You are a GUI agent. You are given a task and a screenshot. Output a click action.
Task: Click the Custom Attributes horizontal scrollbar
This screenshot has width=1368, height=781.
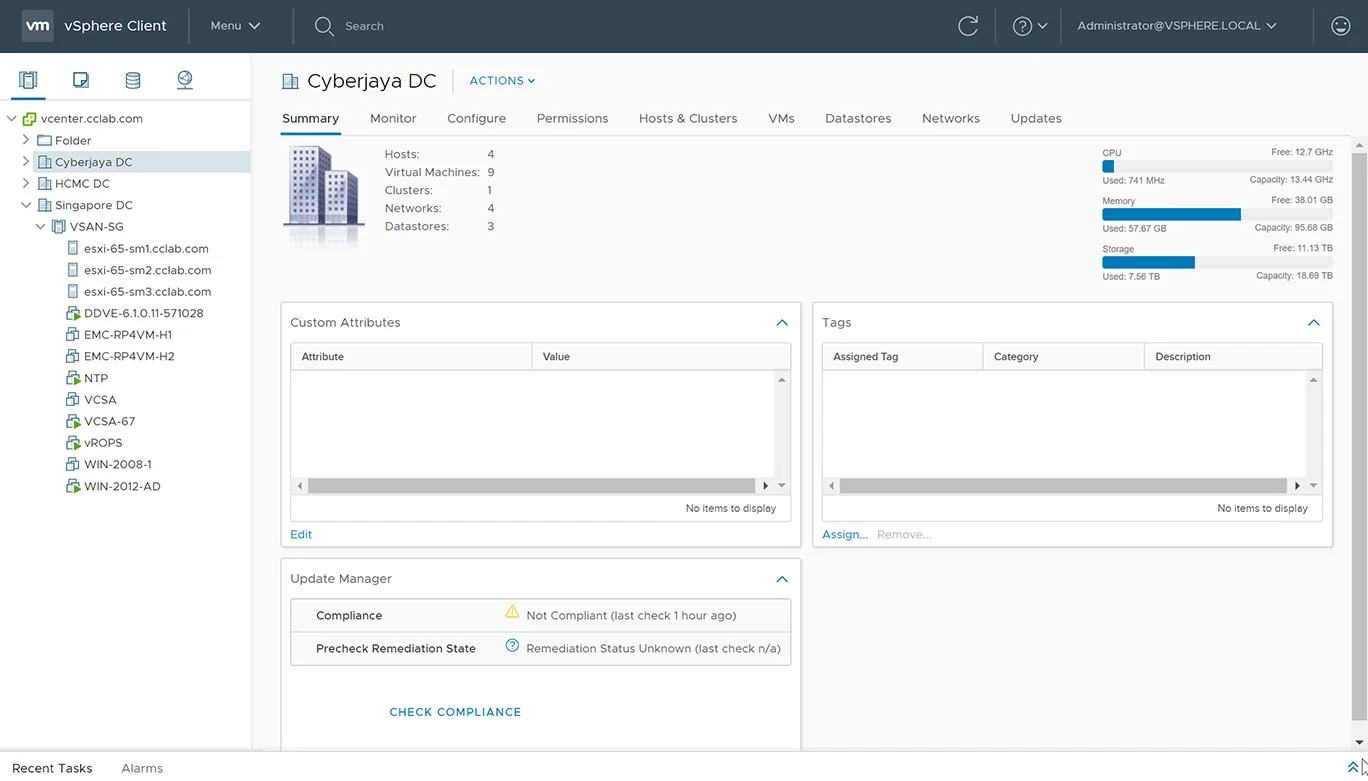(531, 485)
